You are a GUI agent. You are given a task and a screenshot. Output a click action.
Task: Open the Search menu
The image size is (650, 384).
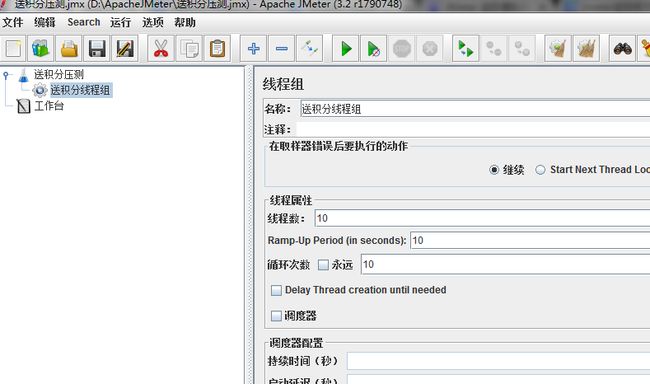pos(84,22)
